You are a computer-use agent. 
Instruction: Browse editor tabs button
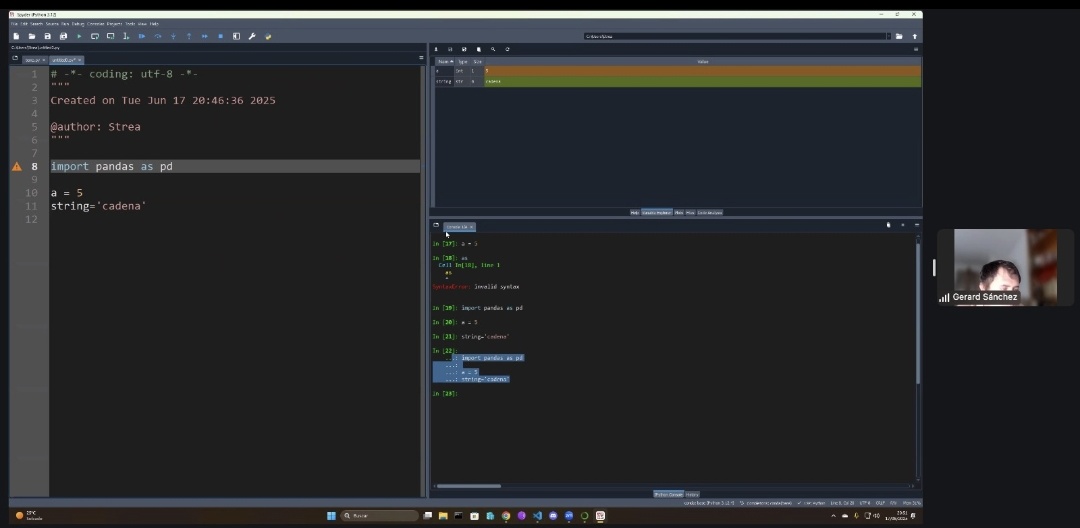(x=15, y=59)
